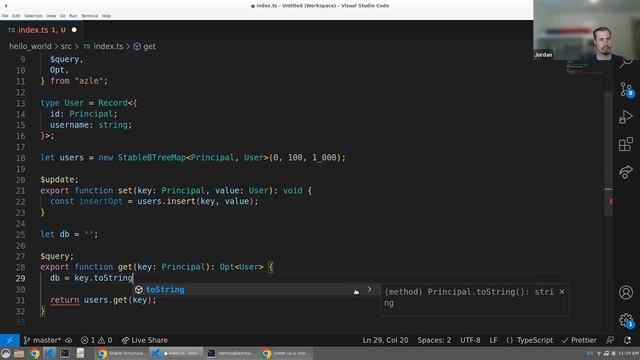Select the index.ts editor tab
Viewport: 640px width, 360px height.
[41, 30]
